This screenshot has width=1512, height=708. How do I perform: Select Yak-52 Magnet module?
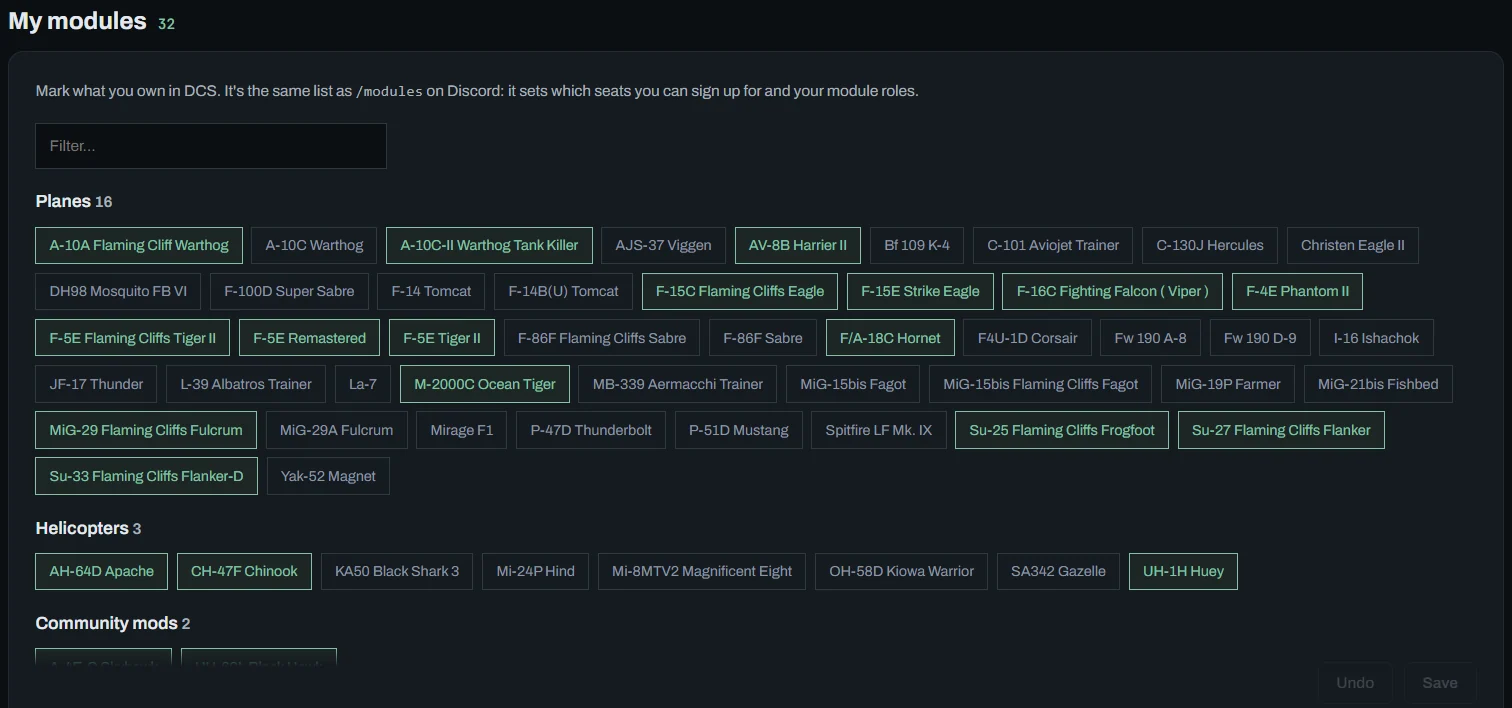click(328, 476)
